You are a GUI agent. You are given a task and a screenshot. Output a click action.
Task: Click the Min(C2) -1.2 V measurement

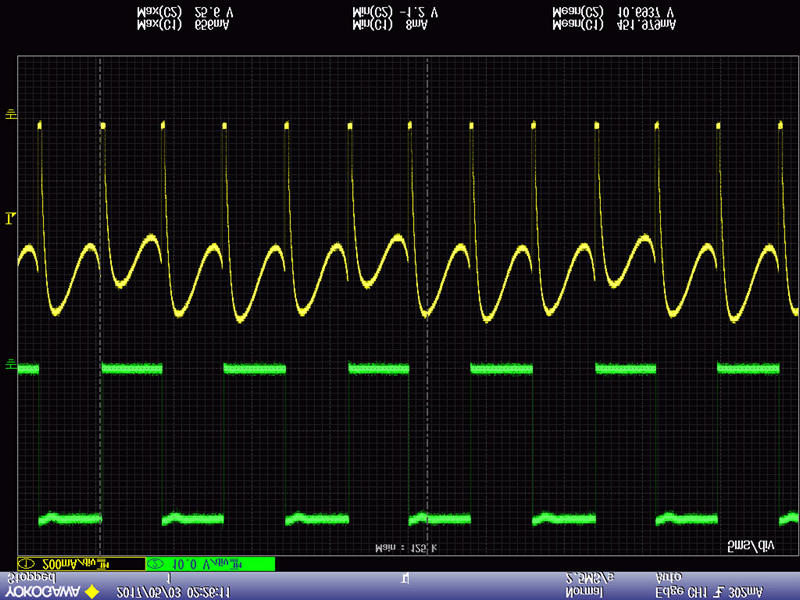coord(395,12)
